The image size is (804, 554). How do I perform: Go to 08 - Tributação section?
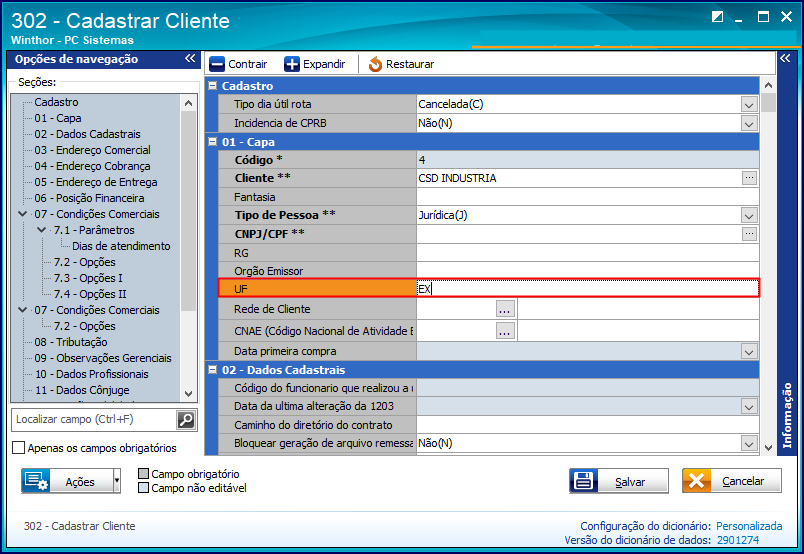pyautogui.click(x=71, y=342)
